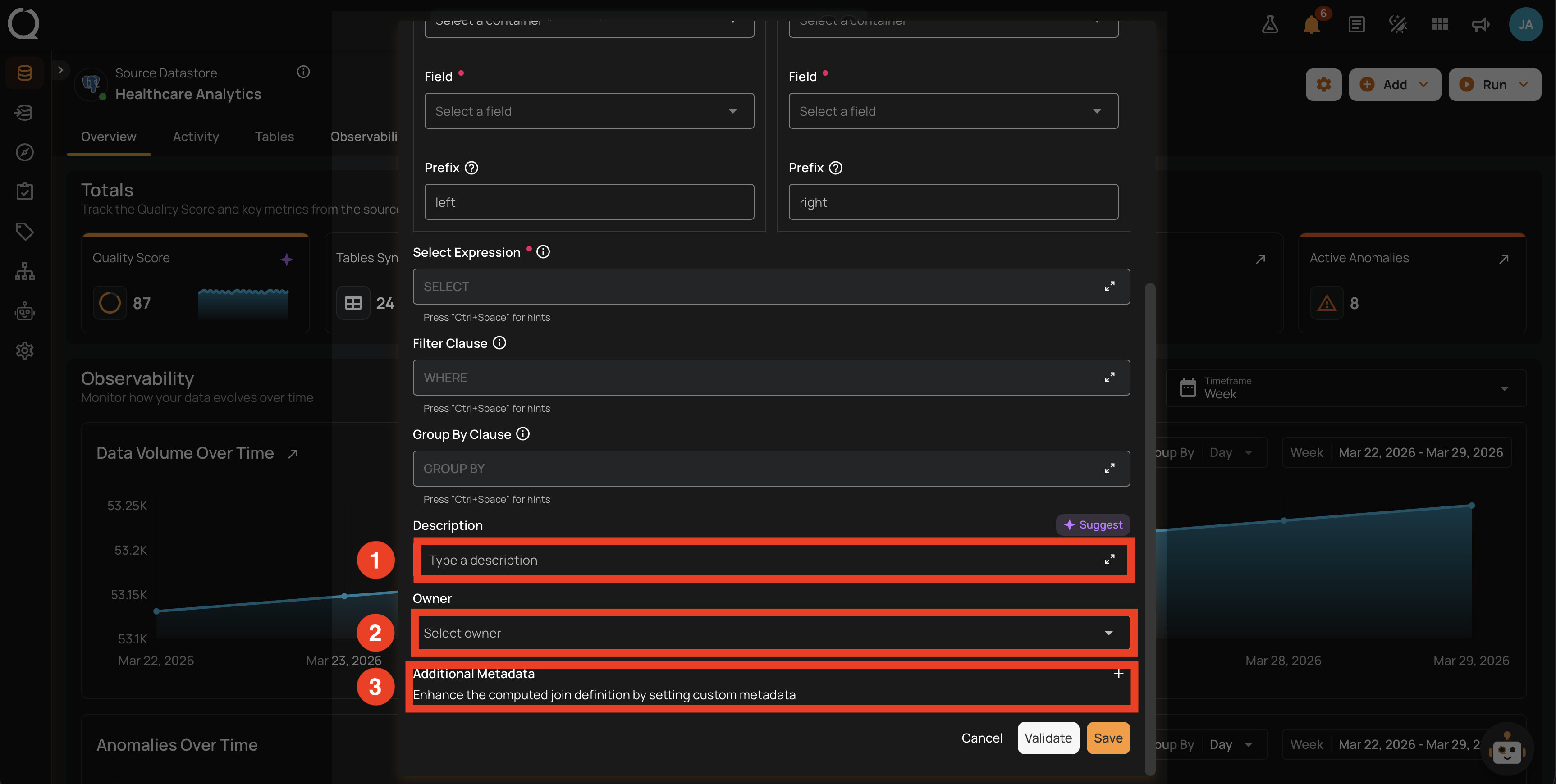Screen dimensions: 1556x784
Task: Click the Validate button
Action: tap(1048, 738)
